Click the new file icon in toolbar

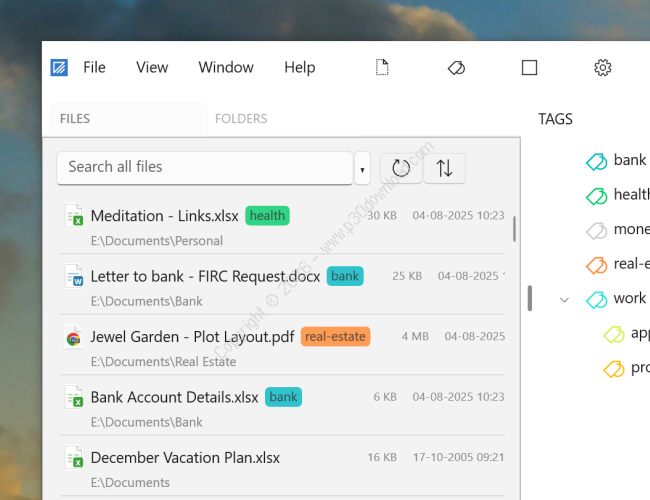(x=381, y=68)
